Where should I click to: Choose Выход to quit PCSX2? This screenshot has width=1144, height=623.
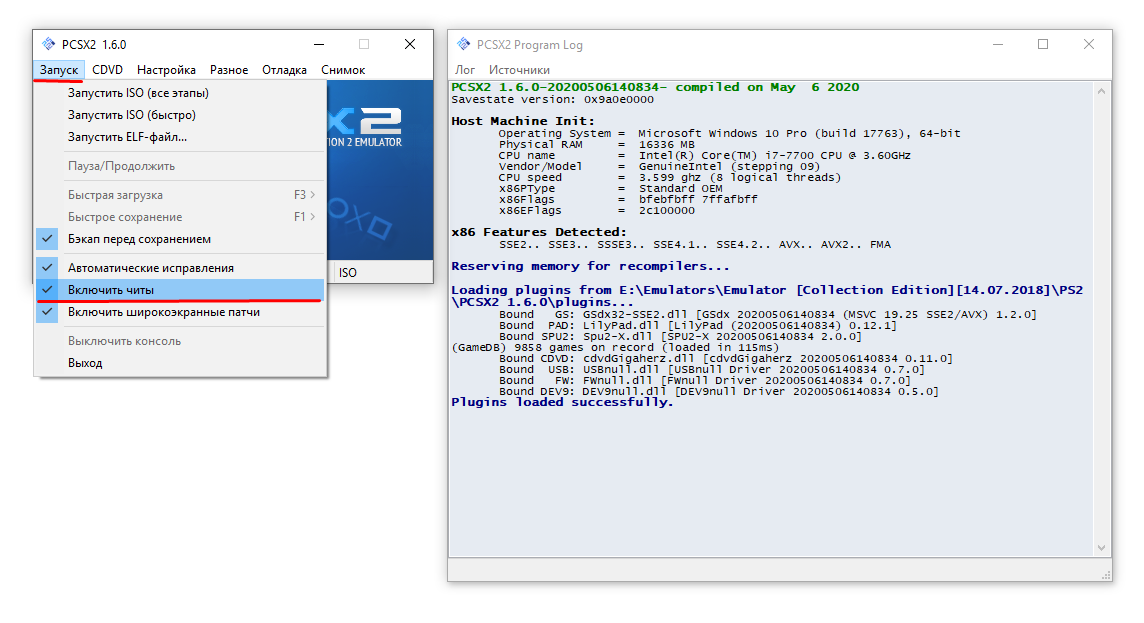(x=180, y=363)
